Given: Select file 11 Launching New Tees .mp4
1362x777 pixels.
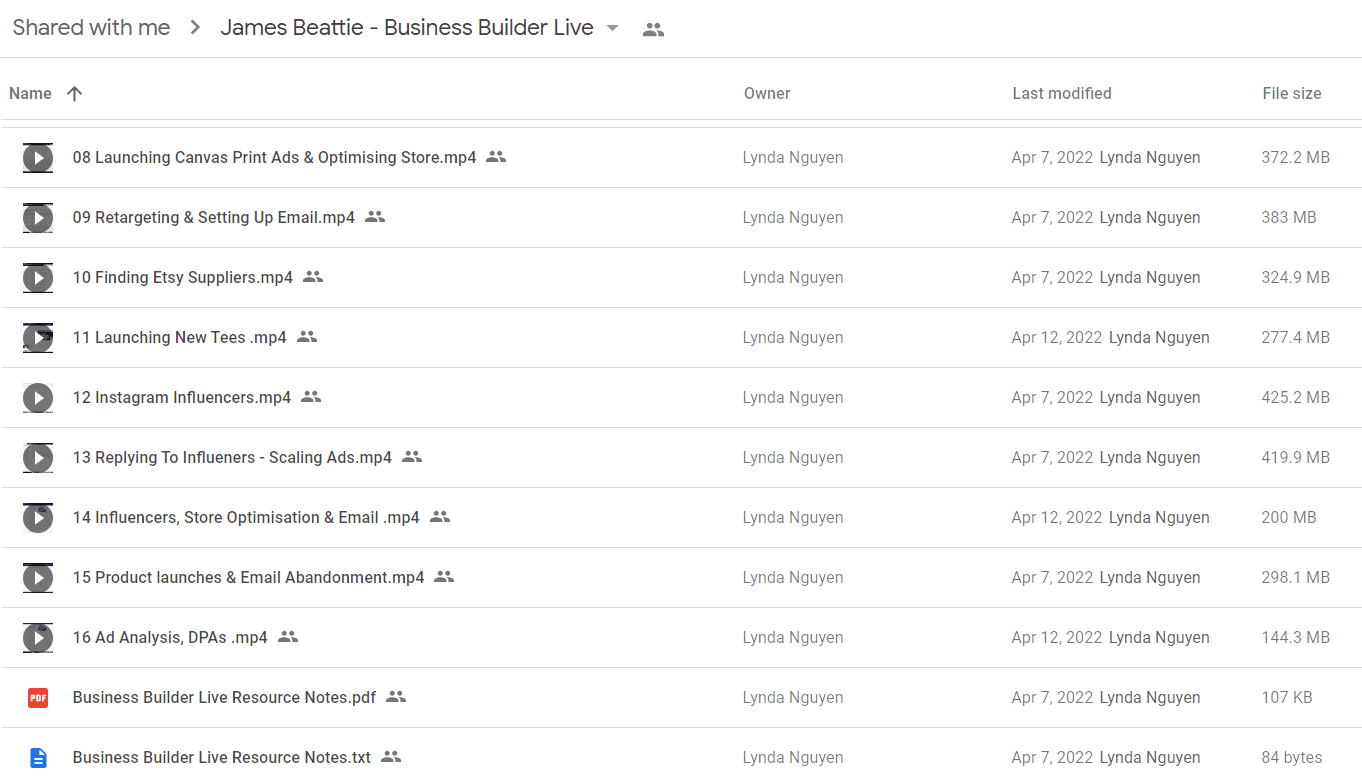Looking at the screenshot, I should click(x=180, y=337).
